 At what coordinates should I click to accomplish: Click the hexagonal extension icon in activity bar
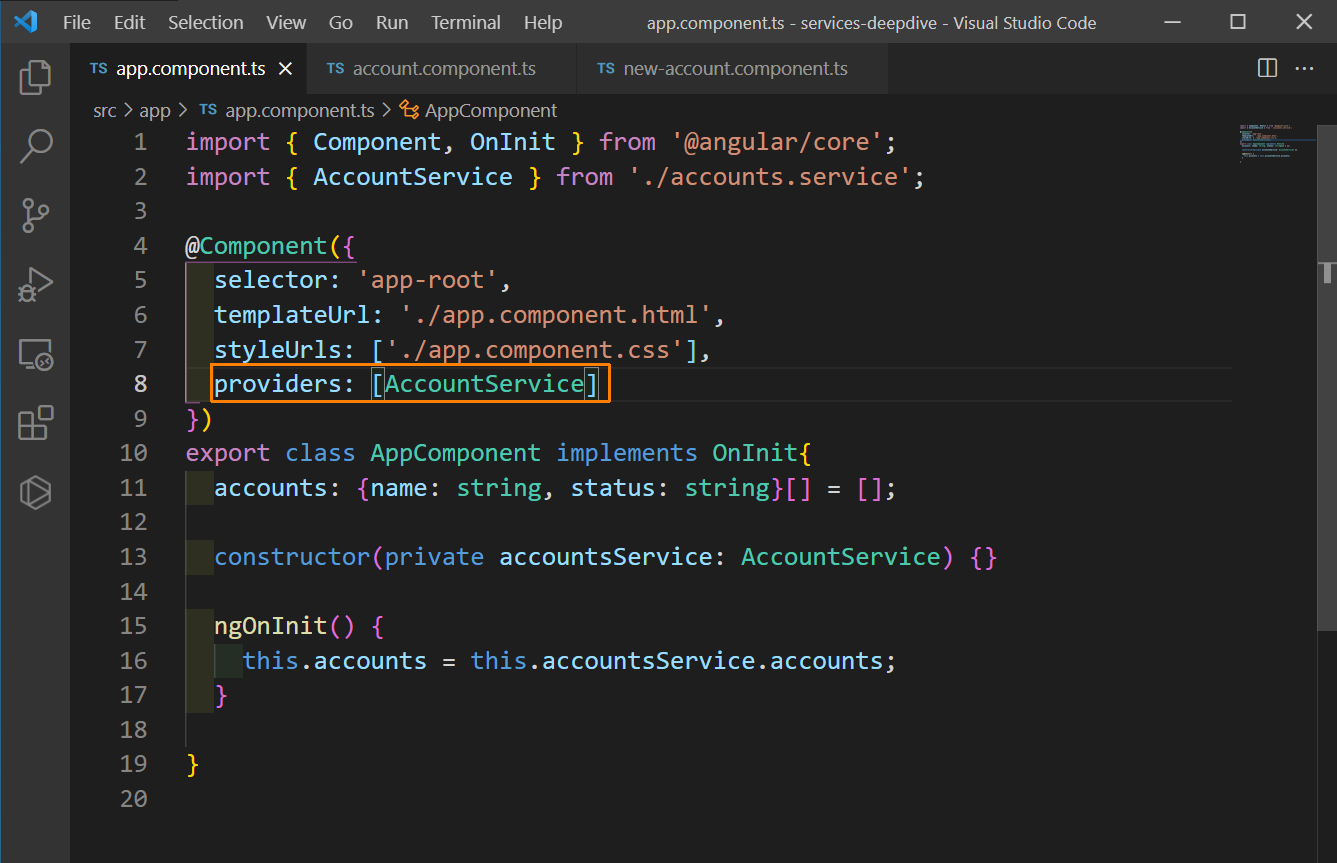pos(35,492)
